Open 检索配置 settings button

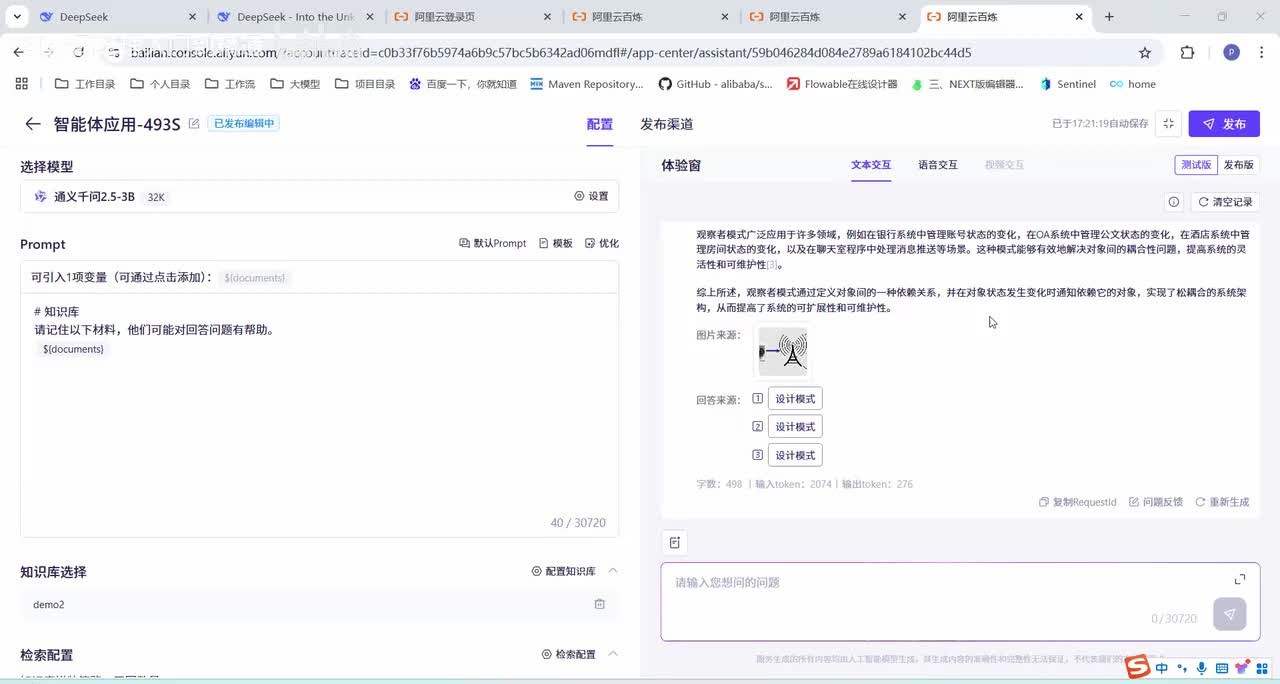pos(569,654)
